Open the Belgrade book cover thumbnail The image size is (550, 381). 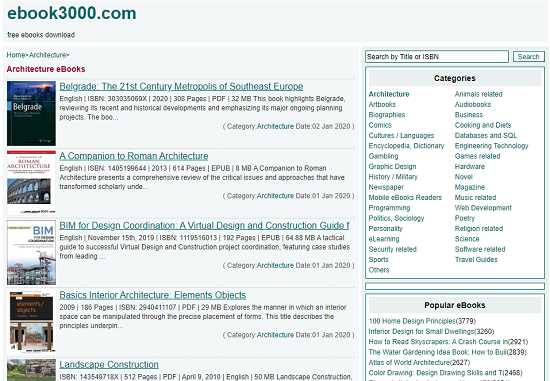tap(31, 113)
